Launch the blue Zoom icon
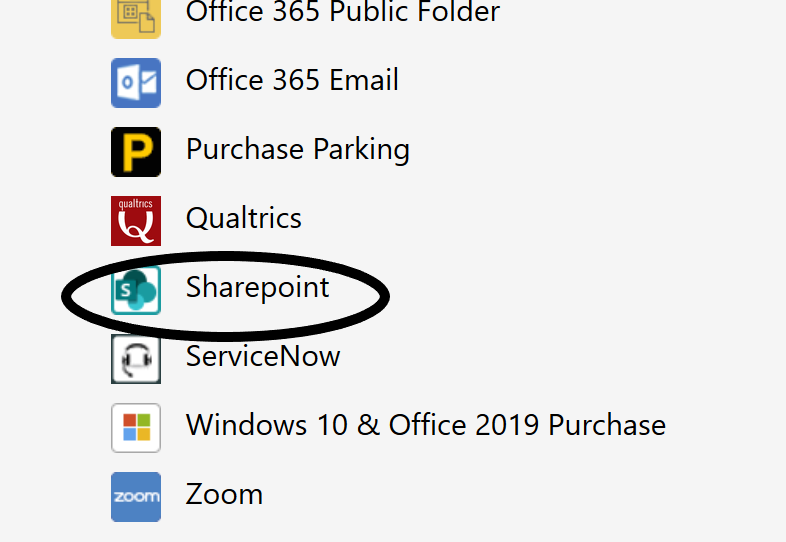The width and height of the screenshot is (786, 542). [135, 496]
